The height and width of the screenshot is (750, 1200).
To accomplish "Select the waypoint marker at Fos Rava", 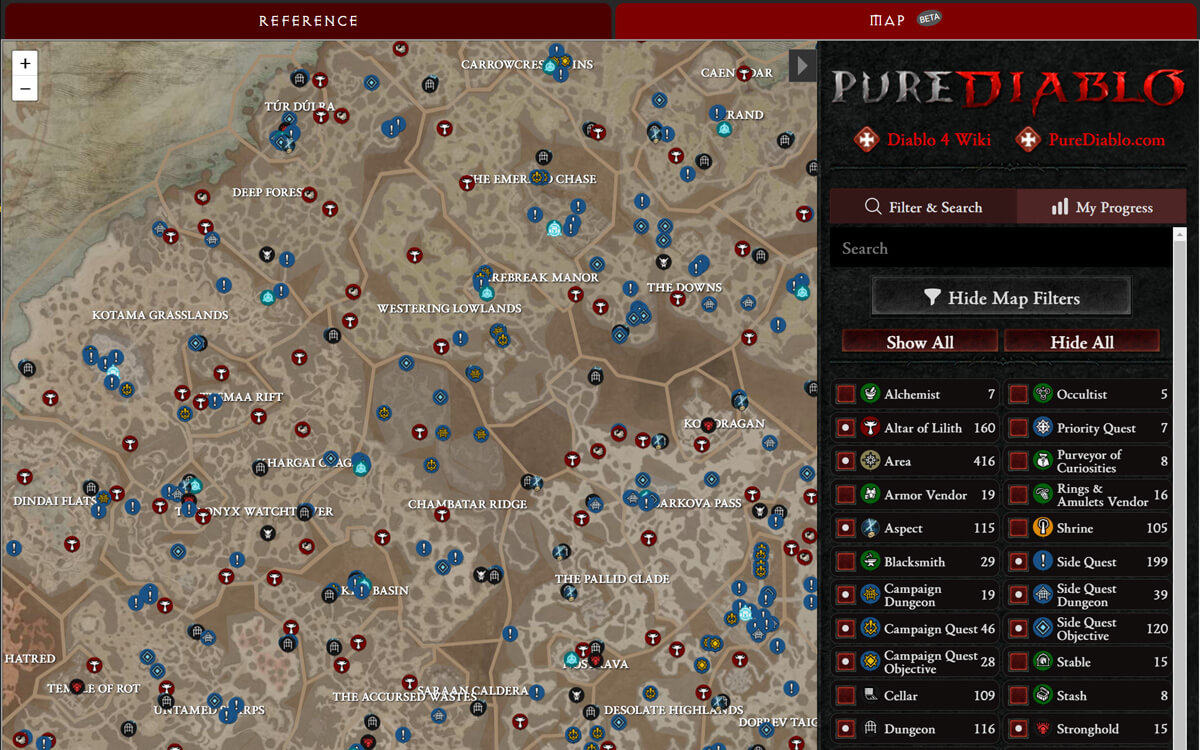I will [572, 660].
